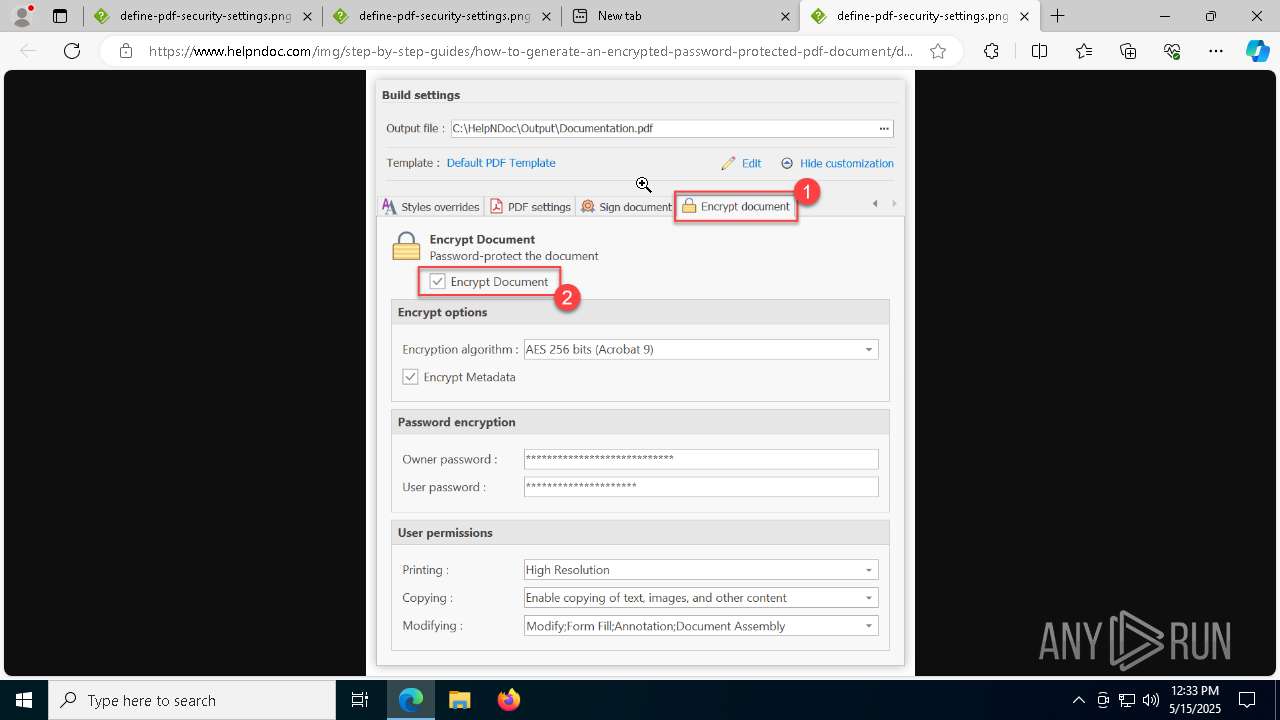Click the Output file path field

(663, 128)
